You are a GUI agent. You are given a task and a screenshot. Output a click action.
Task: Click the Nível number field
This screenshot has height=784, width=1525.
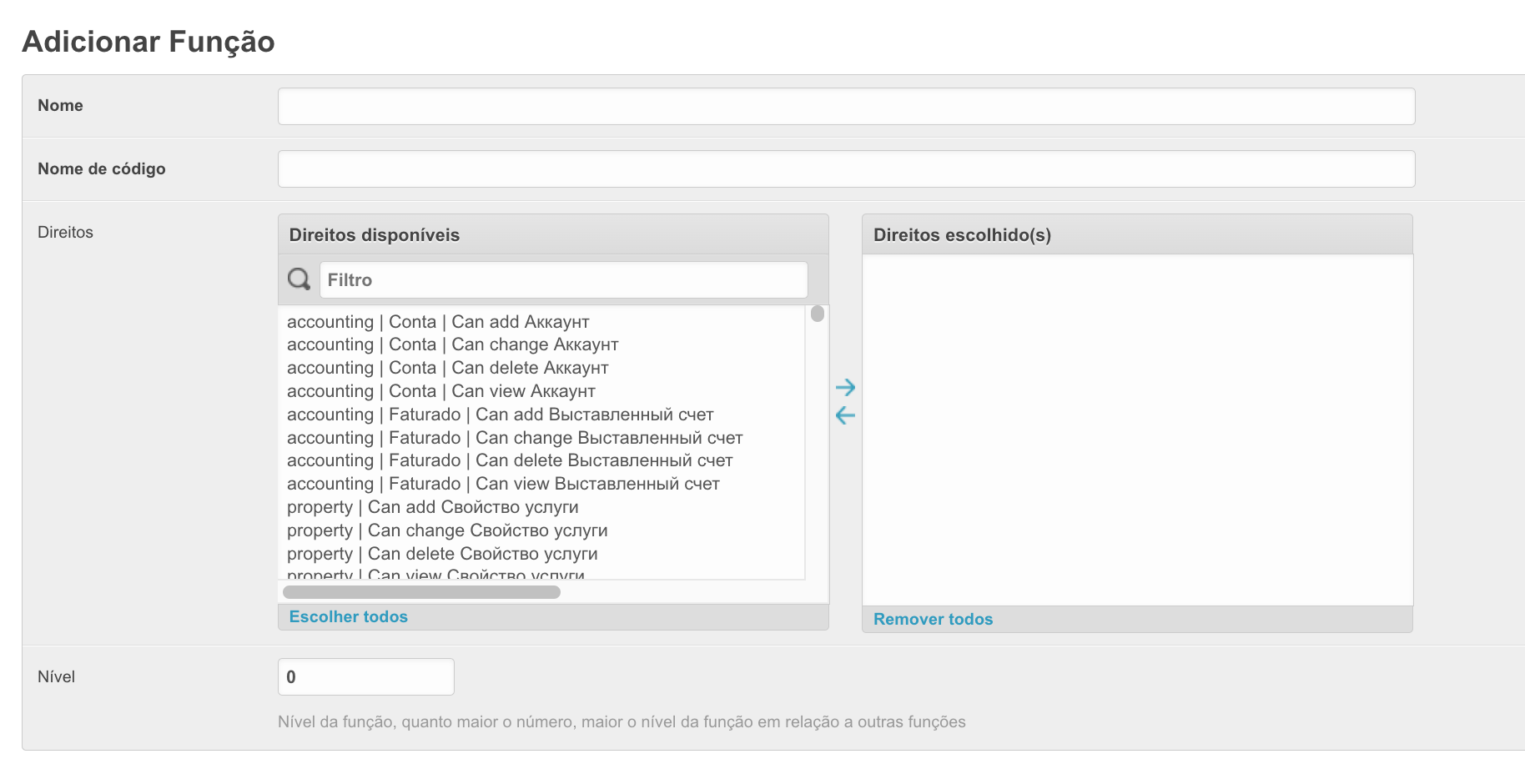(x=365, y=677)
